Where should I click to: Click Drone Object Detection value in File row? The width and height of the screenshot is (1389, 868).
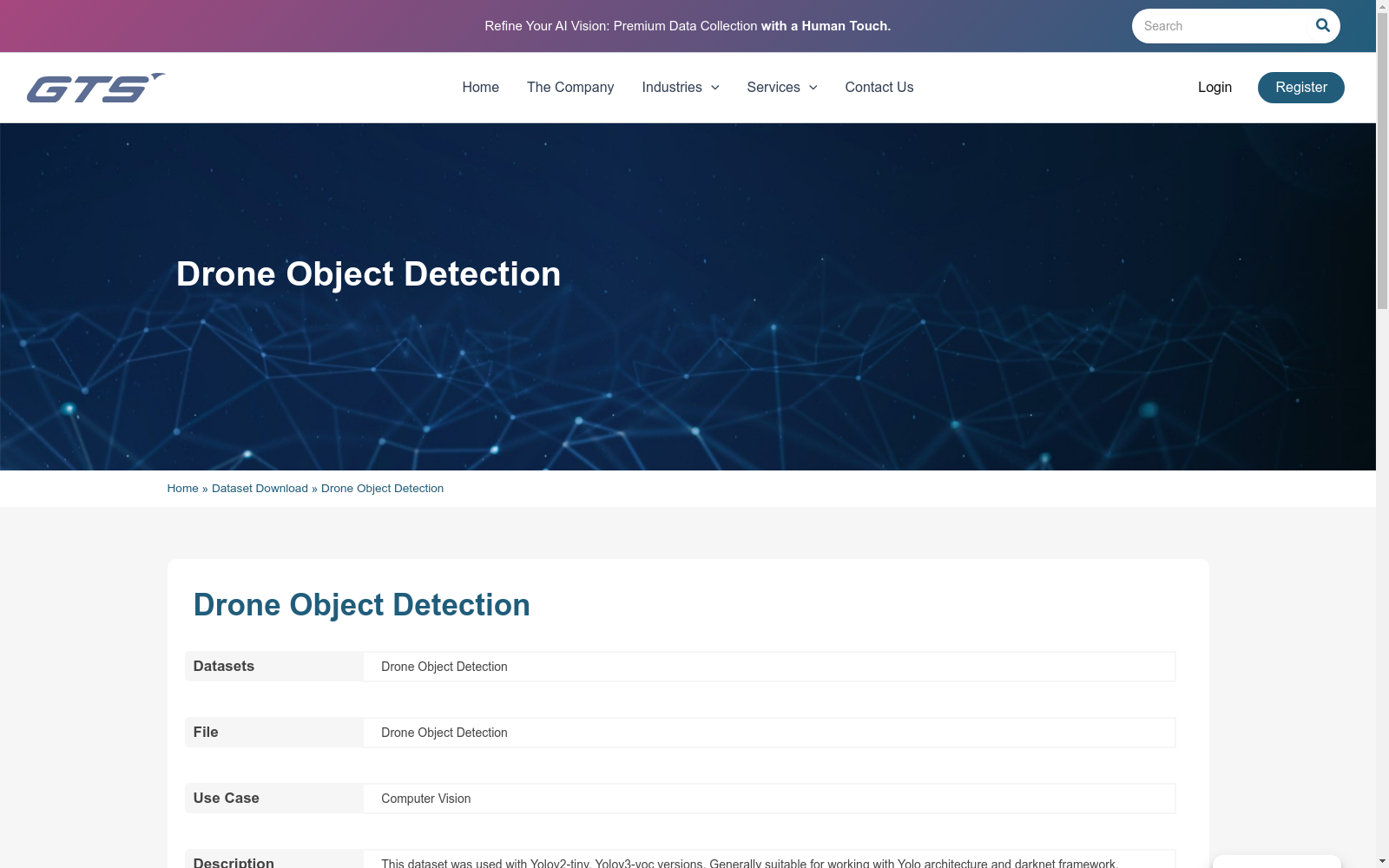click(444, 733)
